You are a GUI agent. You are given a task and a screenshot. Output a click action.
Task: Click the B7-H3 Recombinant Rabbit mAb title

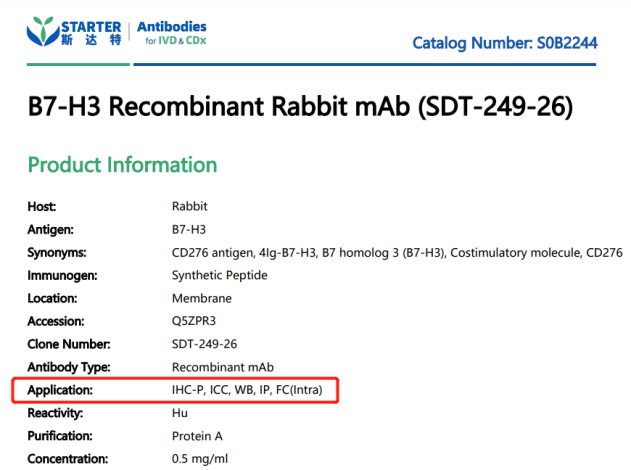(300, 108)
